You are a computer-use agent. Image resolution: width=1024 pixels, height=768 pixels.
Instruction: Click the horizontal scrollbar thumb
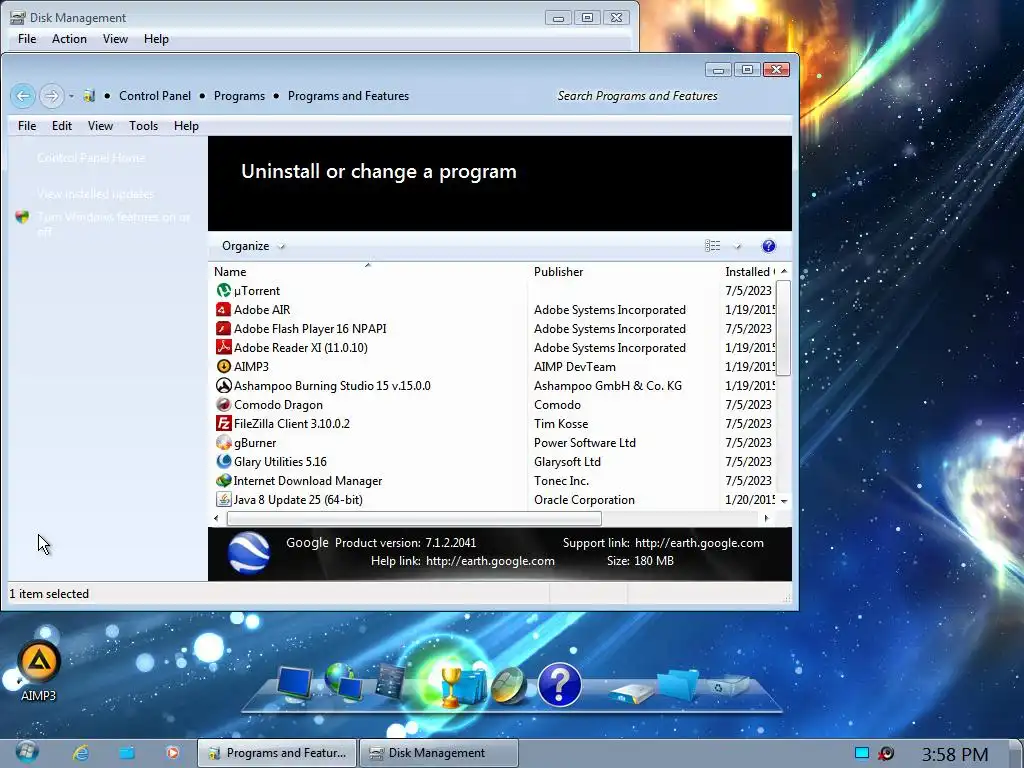coord(414,519)
